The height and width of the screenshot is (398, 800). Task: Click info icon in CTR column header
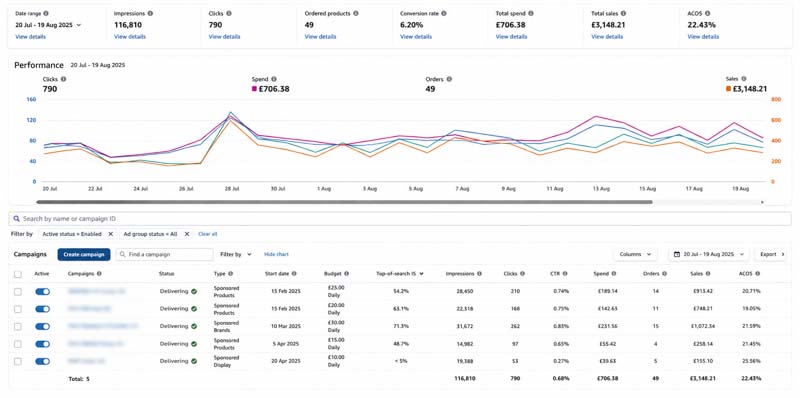pos(565,273)
